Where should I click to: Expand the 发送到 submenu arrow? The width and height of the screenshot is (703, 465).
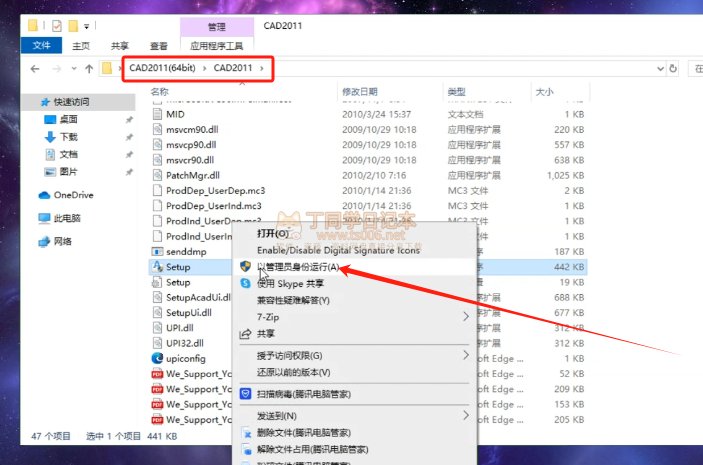click(466, 416)
